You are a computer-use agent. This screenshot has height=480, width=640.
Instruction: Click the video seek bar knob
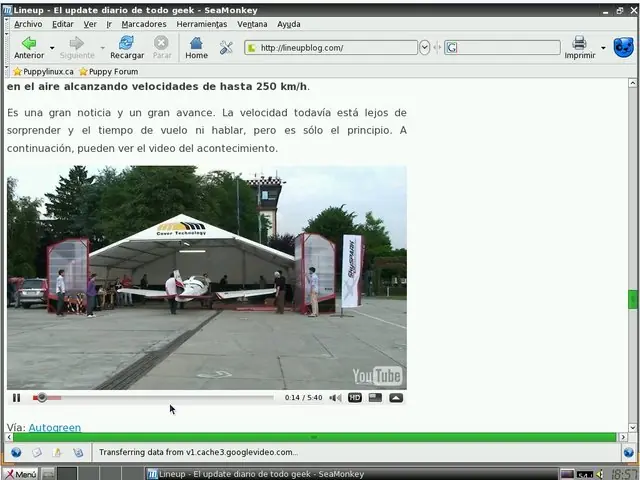41,397
